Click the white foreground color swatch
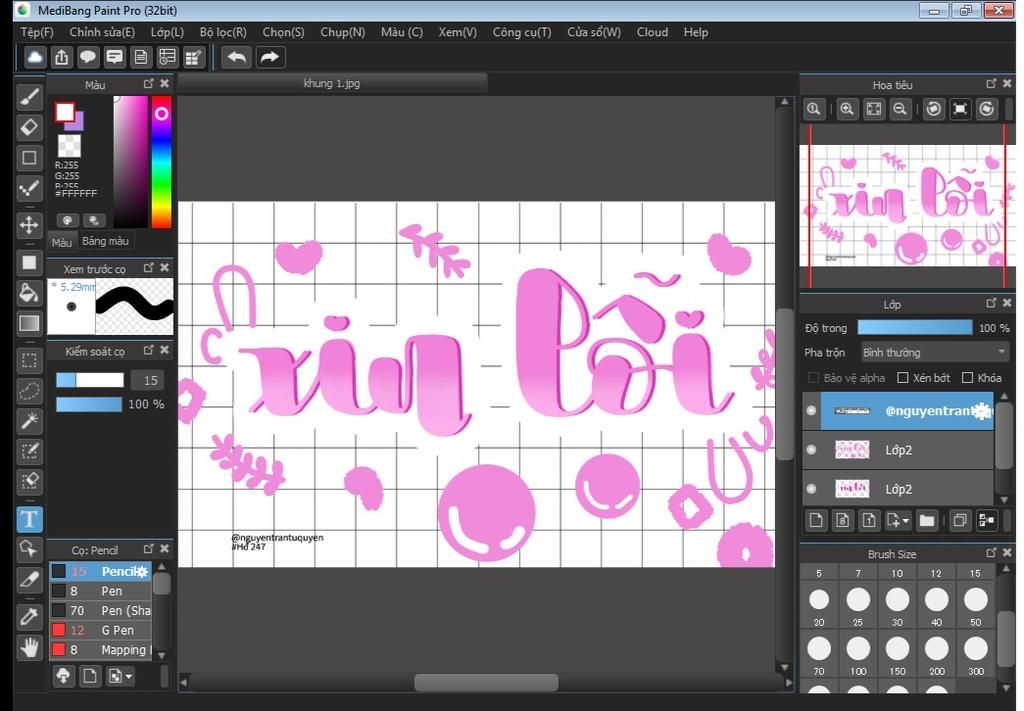This screenshot has width=1024, height=711. click(x=65, y=112)
